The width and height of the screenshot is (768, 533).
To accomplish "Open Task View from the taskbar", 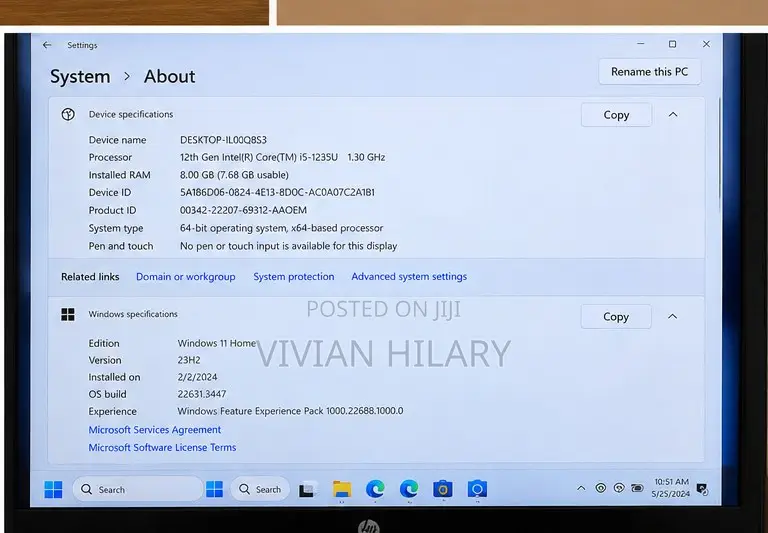I will (x=307, y=489).
